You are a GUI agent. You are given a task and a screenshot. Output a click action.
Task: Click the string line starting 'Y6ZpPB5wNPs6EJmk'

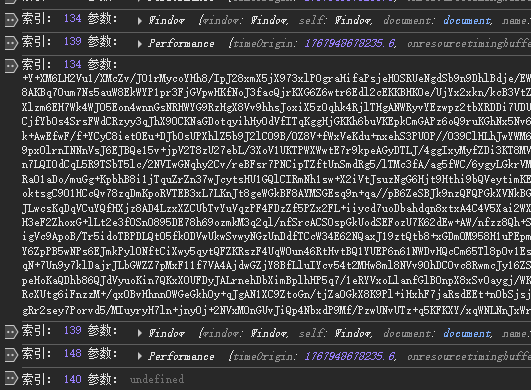[x=276, y=251]
